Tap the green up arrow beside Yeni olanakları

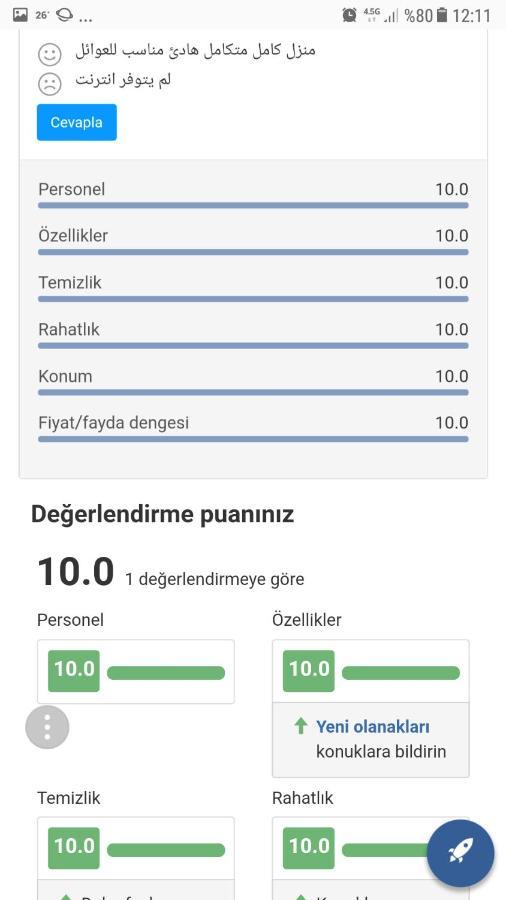[301, 726]
